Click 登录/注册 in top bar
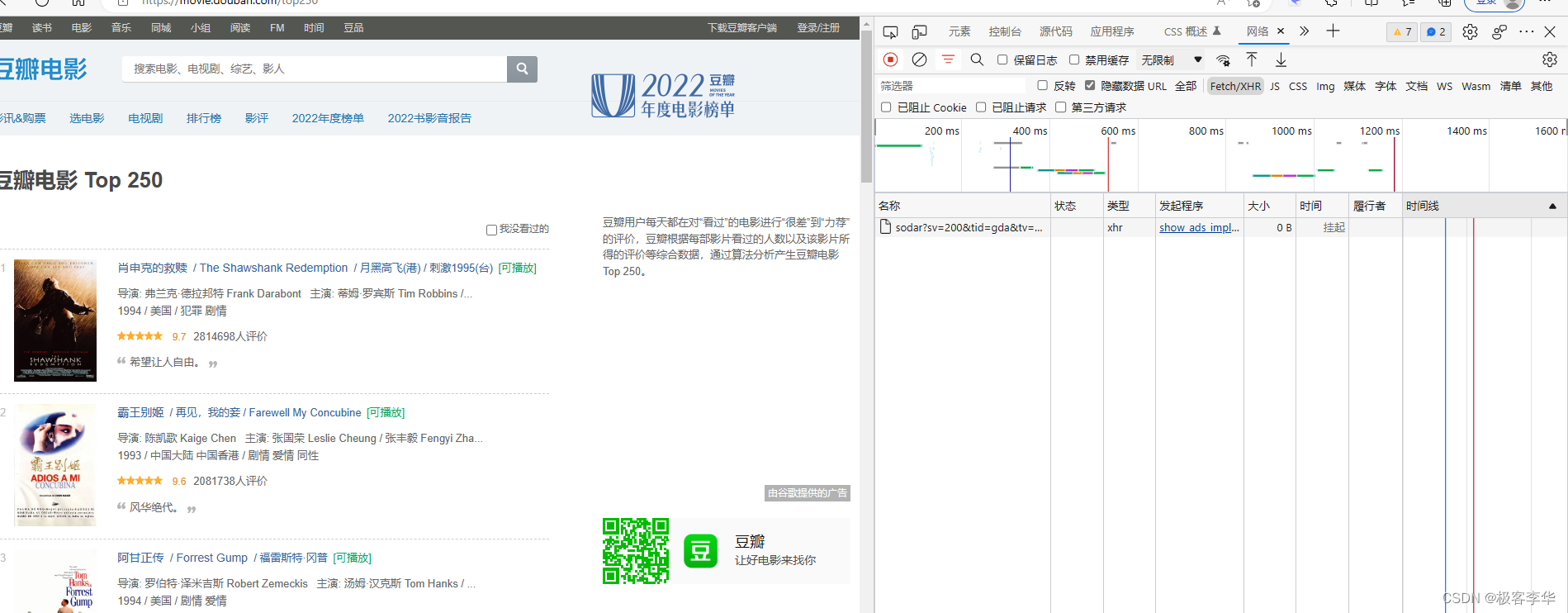Screen dimensions: 1568x613 click(x=818, y=28)
